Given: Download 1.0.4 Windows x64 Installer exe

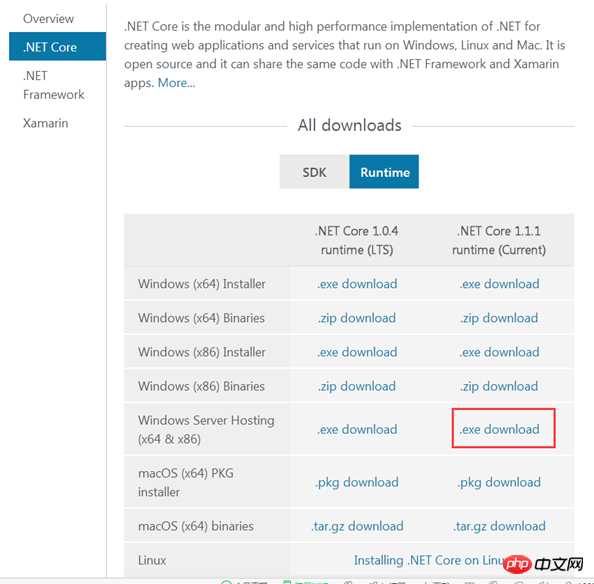Looking at the screenshot, I should (x=357, y=284).
